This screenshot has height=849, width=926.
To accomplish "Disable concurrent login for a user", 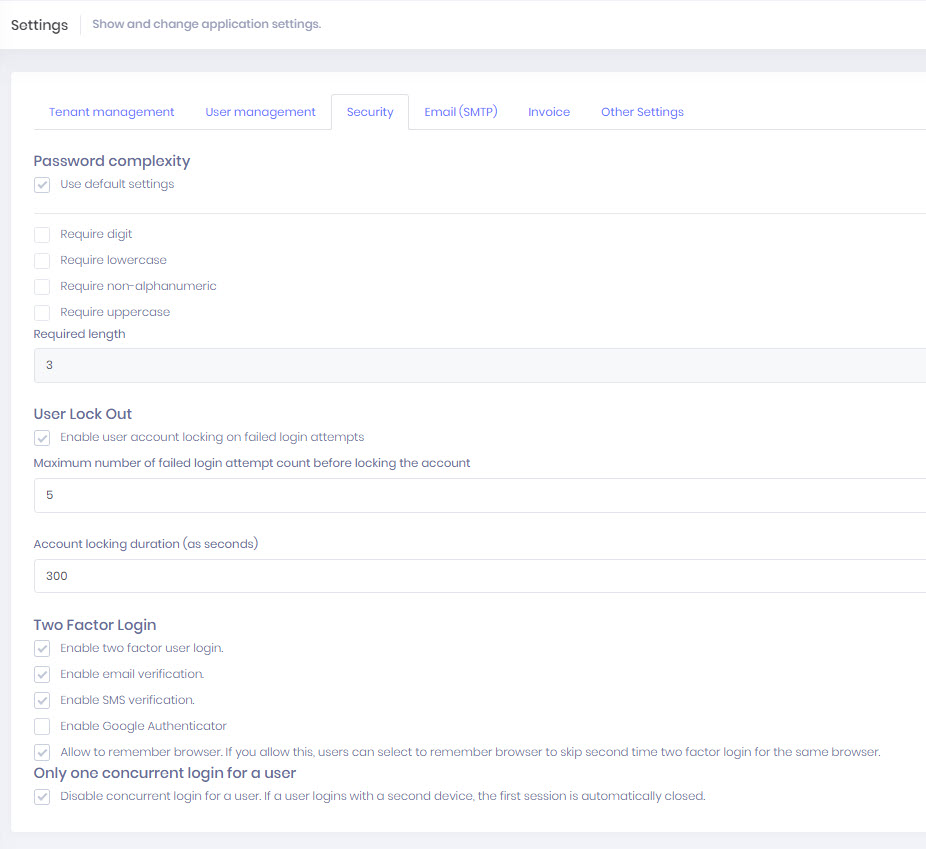I will (42, 796).
